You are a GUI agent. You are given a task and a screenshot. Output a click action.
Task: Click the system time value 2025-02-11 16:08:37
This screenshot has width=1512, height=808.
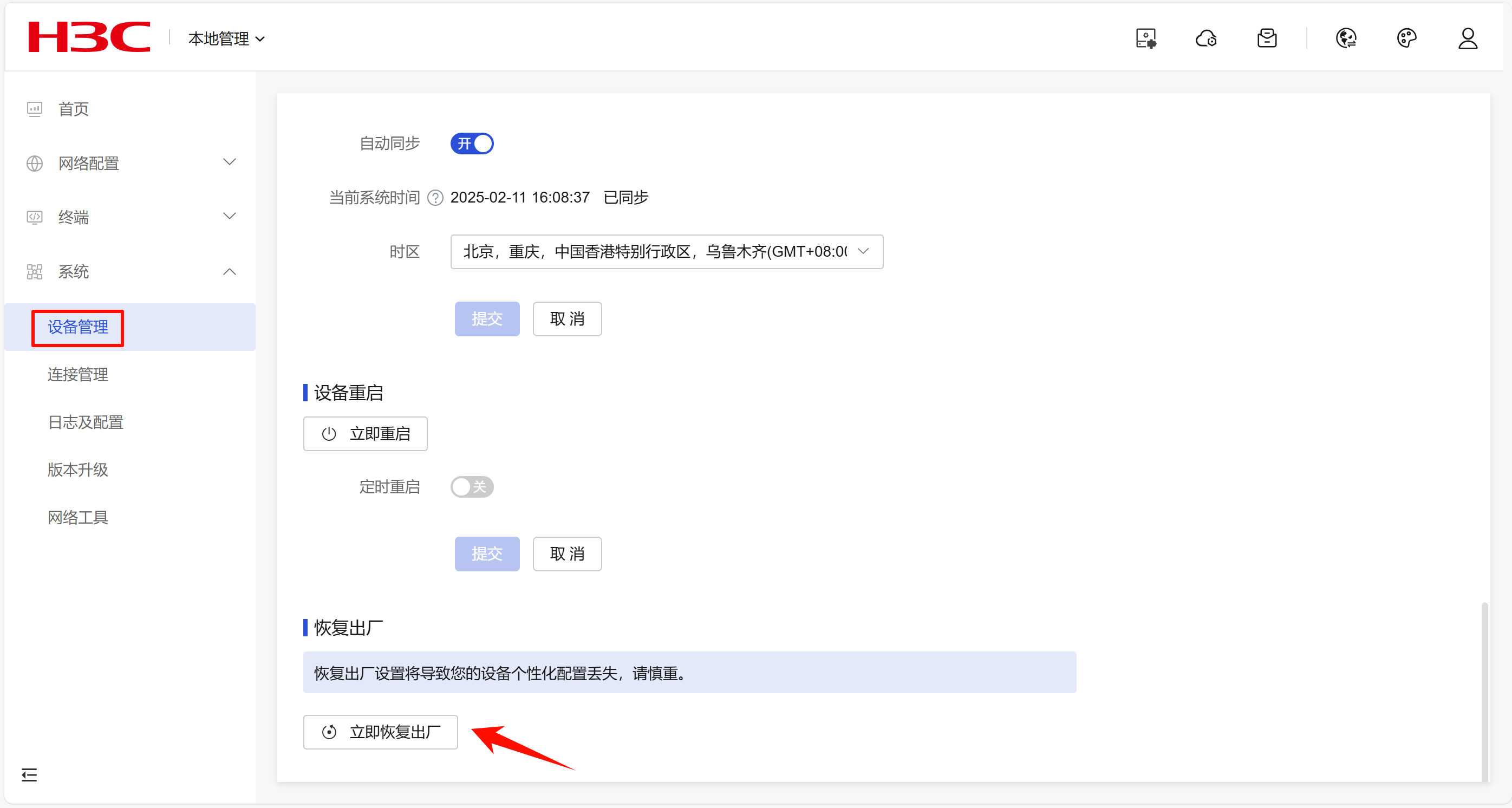click(520, 197)
